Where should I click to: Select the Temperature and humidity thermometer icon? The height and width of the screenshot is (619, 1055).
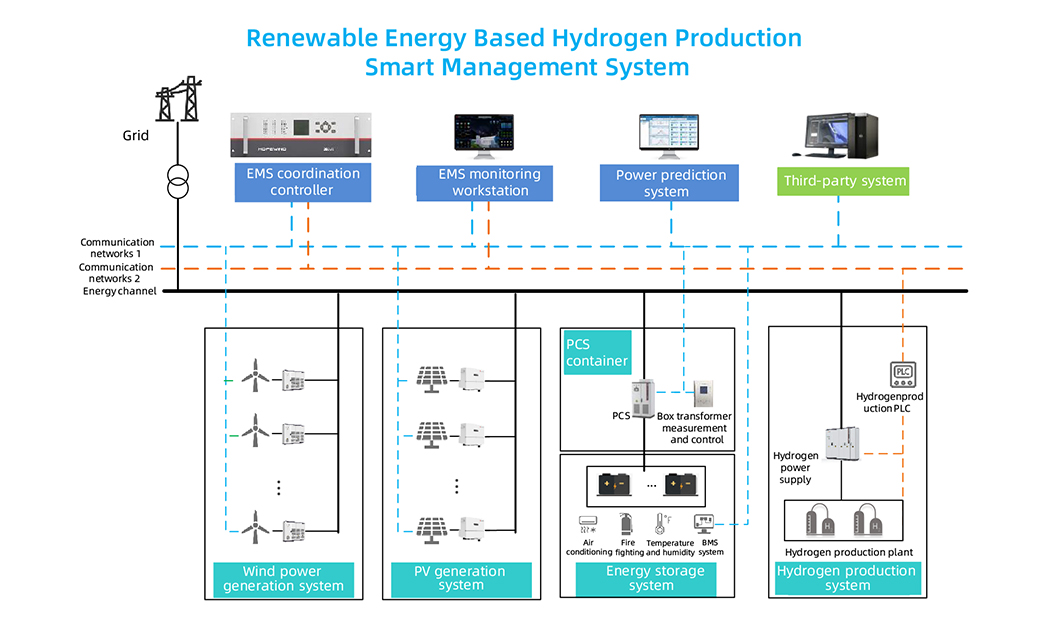tap(662, 524)
